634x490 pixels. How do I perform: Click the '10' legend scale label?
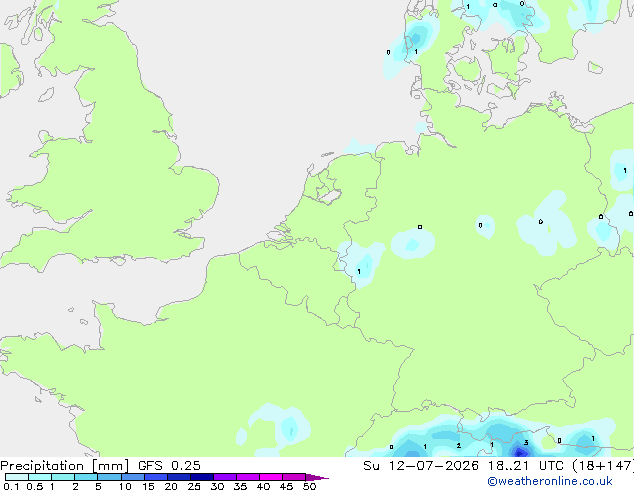125,486
